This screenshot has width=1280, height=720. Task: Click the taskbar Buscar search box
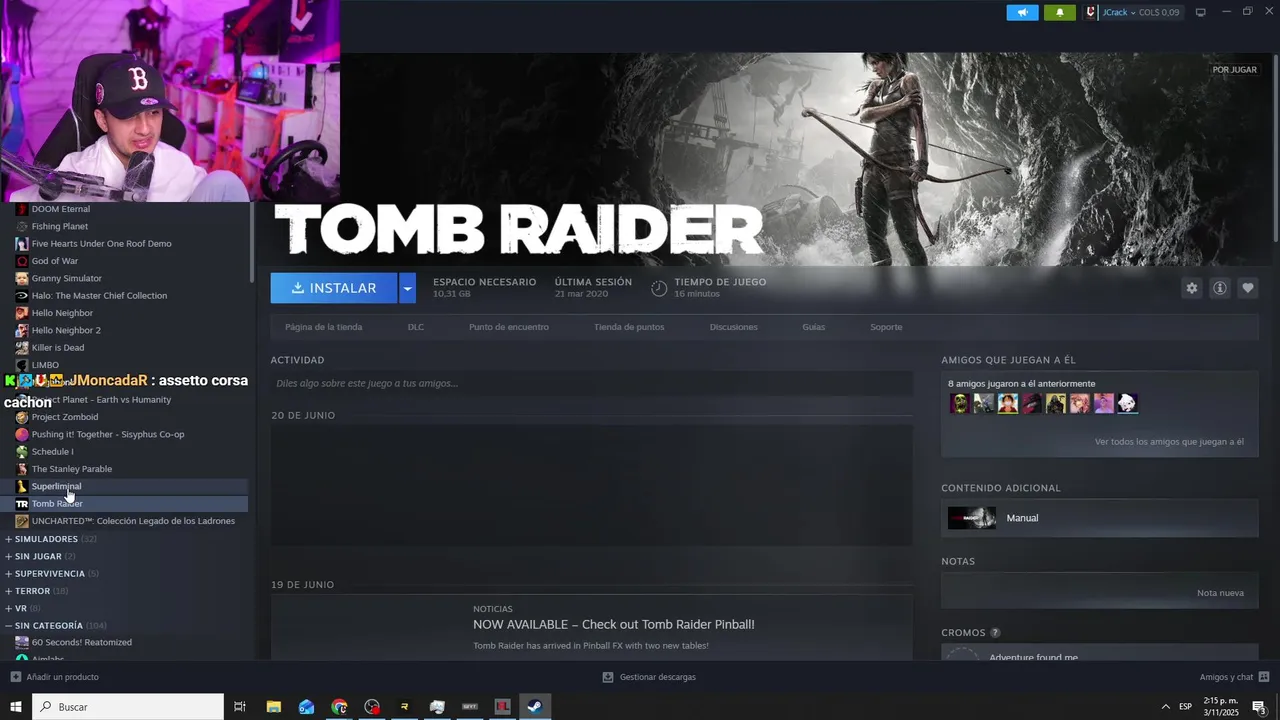click(128, 707)
